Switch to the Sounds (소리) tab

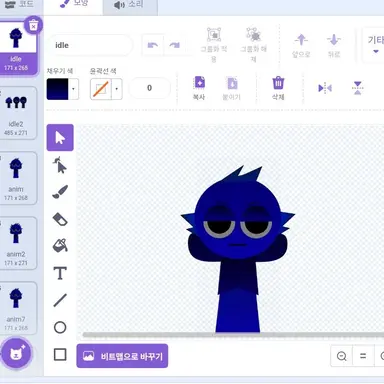click(x=130, y=5)
